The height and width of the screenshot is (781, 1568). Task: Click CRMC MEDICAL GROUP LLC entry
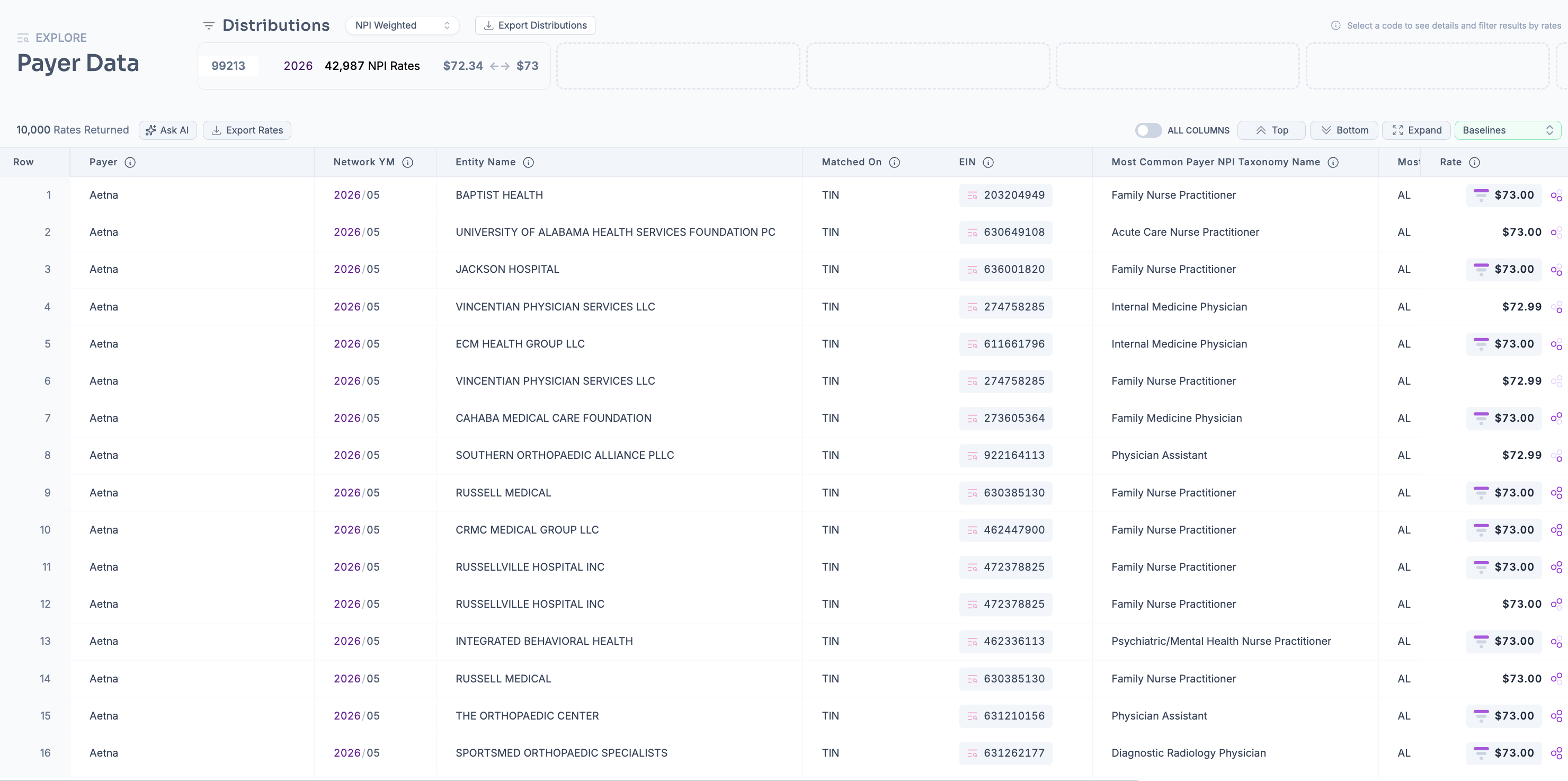pyautogui.click(x=527, y=530)
